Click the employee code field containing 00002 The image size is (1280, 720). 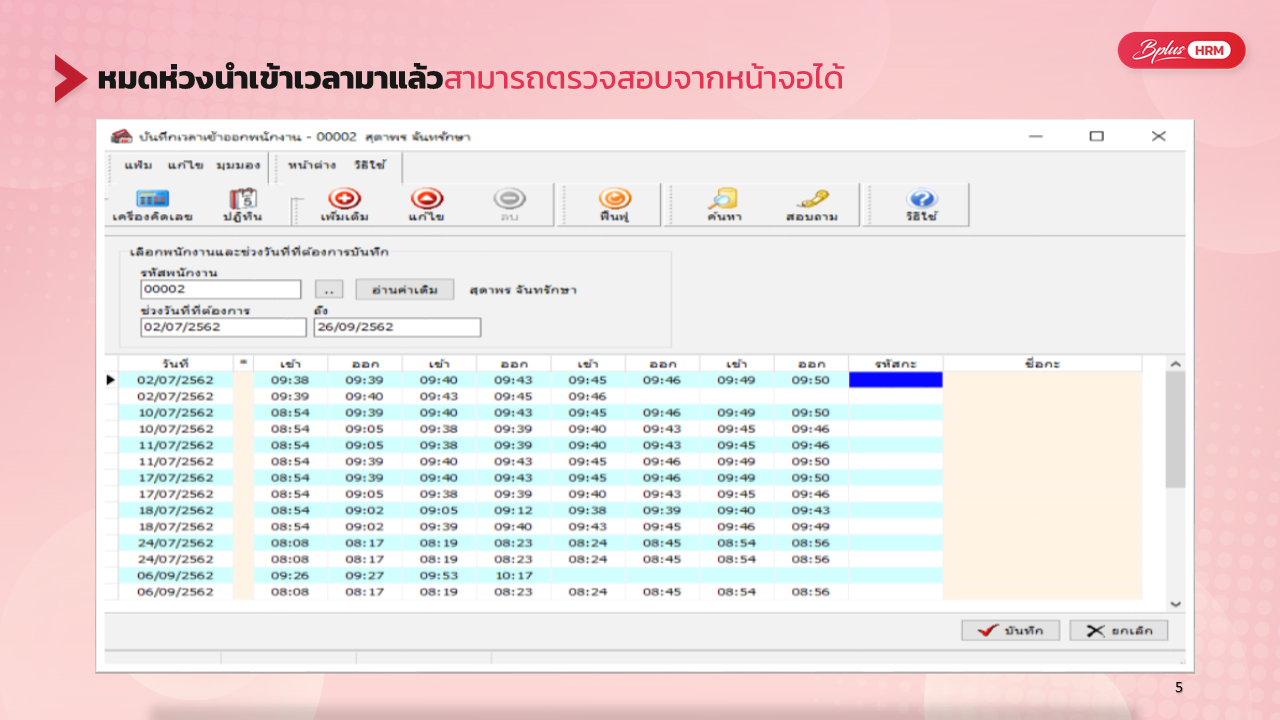coord(221,289)
